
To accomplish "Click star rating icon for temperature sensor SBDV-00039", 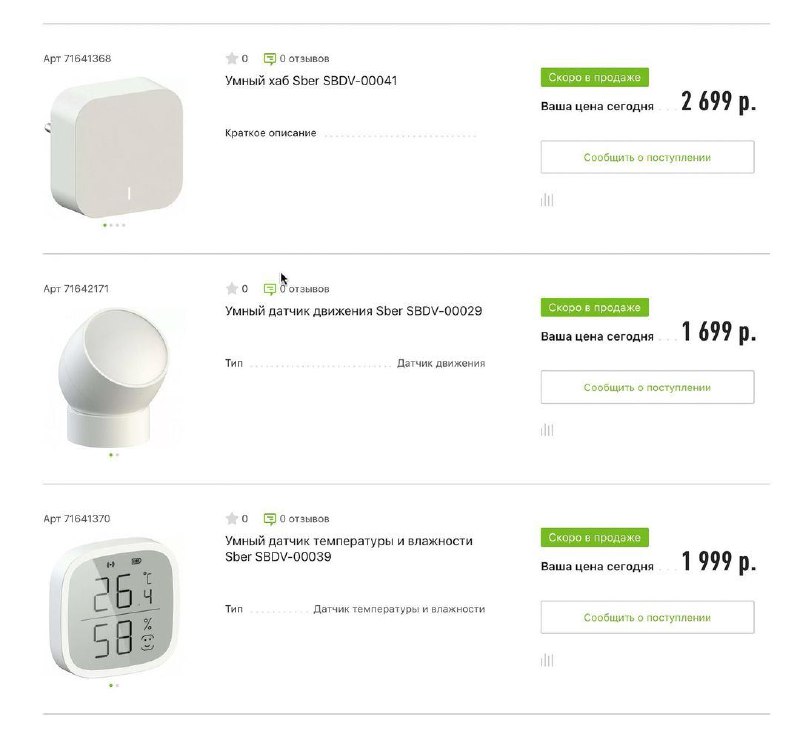I will tap(232, 519).
